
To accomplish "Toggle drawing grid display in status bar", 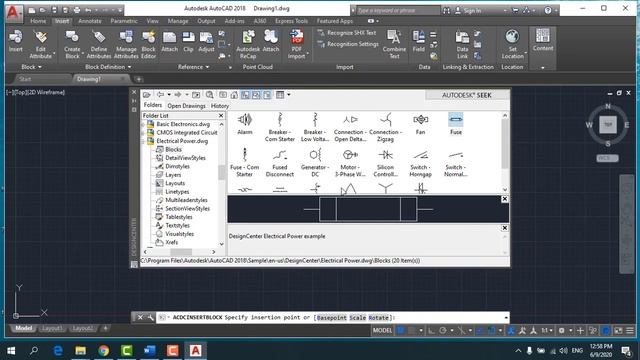I will tap(401, 330).
